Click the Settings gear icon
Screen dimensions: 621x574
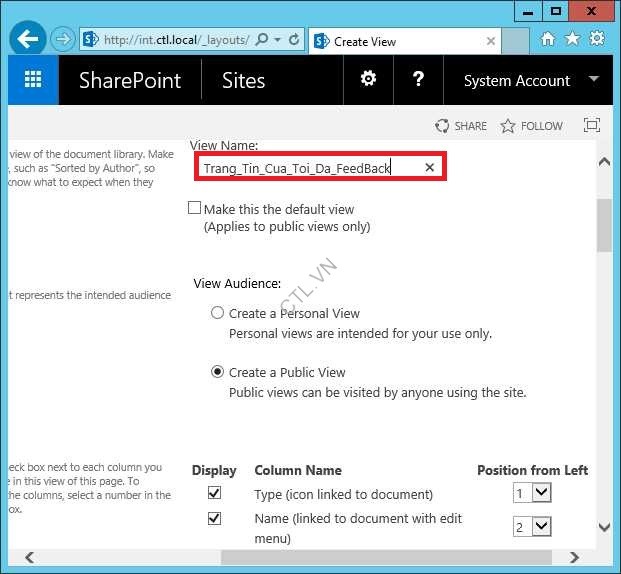(368, 80)
